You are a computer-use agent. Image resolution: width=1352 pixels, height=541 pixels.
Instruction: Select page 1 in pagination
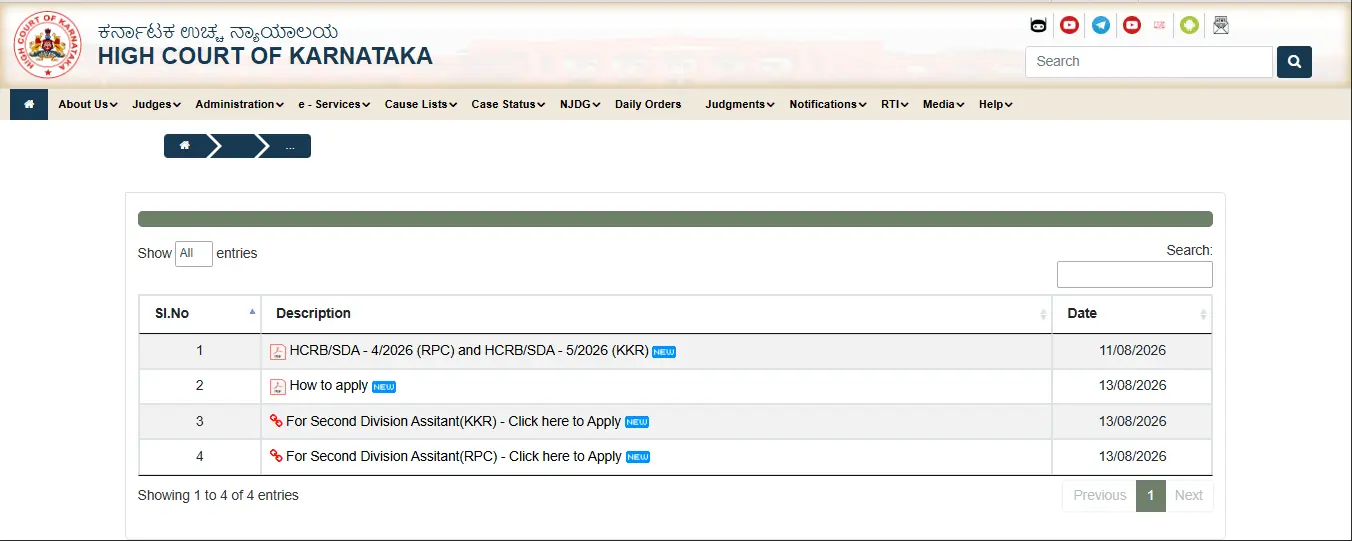click(x=1151, y=496)
